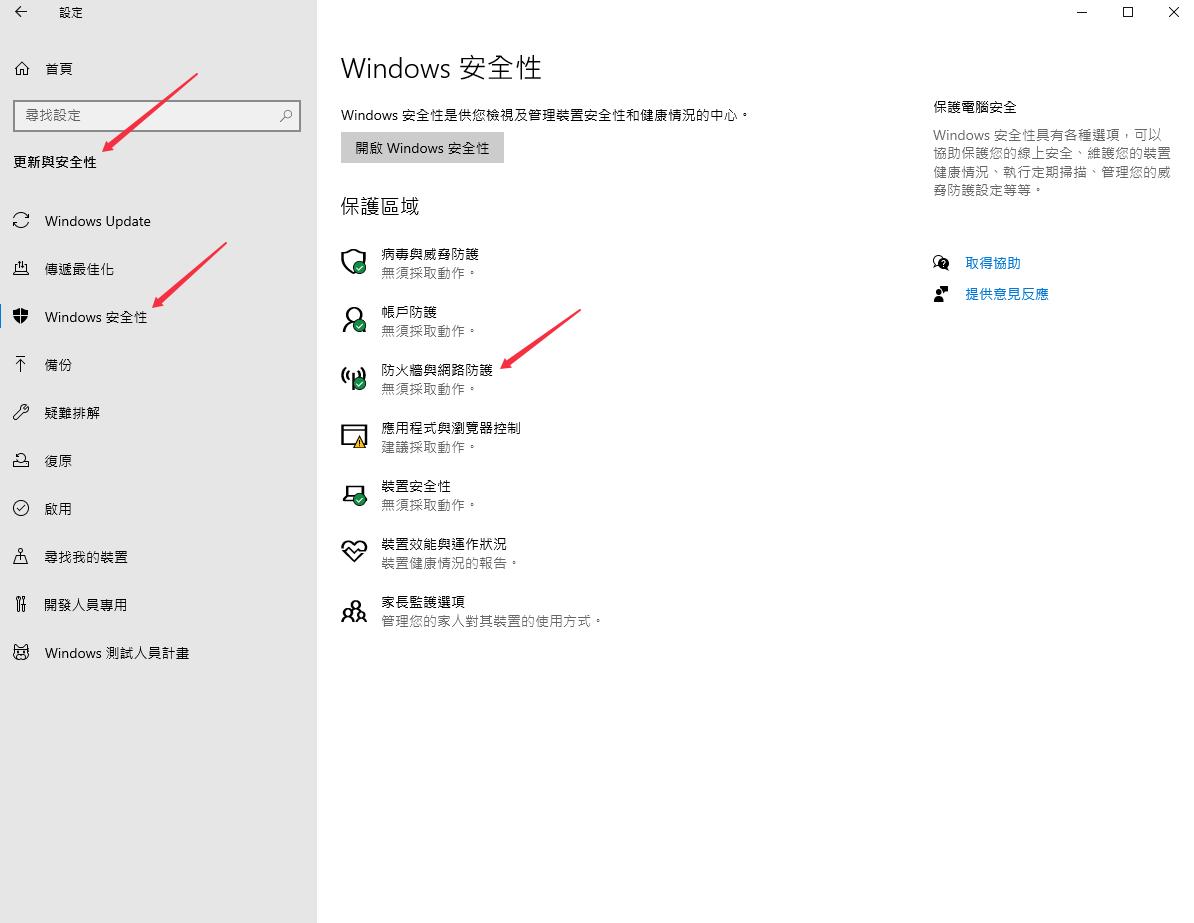The image size is (1194, 923).
Task: Click the 帳戶防護 person icon
Action: [354, 320]
